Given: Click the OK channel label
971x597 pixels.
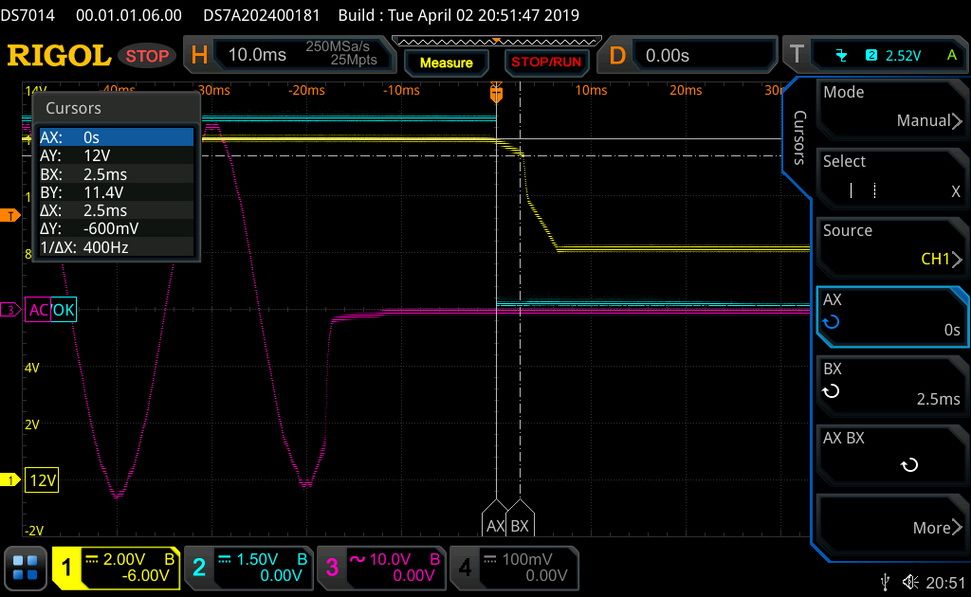Looking at the screenshot, I should [x=63, y=310].
